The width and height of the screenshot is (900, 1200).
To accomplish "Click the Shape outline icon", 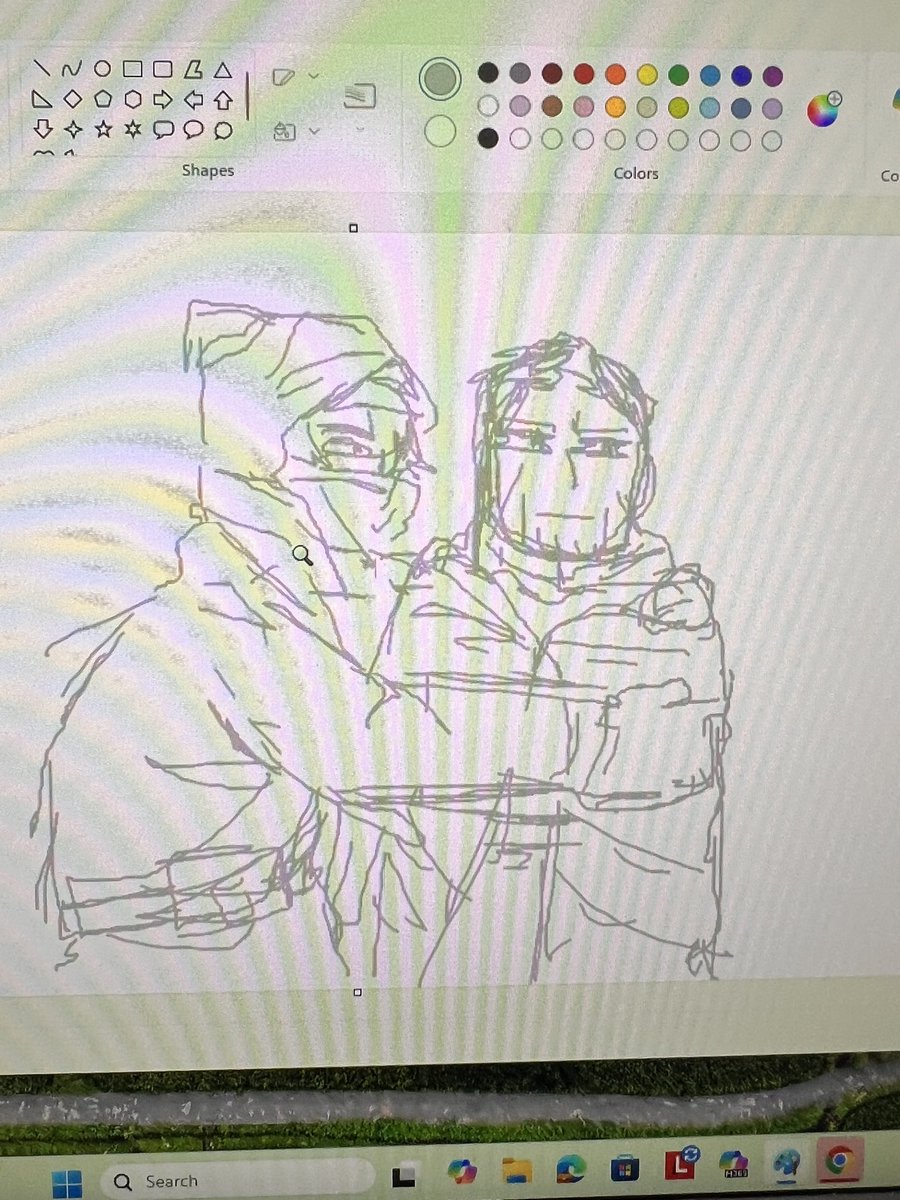I will (284, 77).
